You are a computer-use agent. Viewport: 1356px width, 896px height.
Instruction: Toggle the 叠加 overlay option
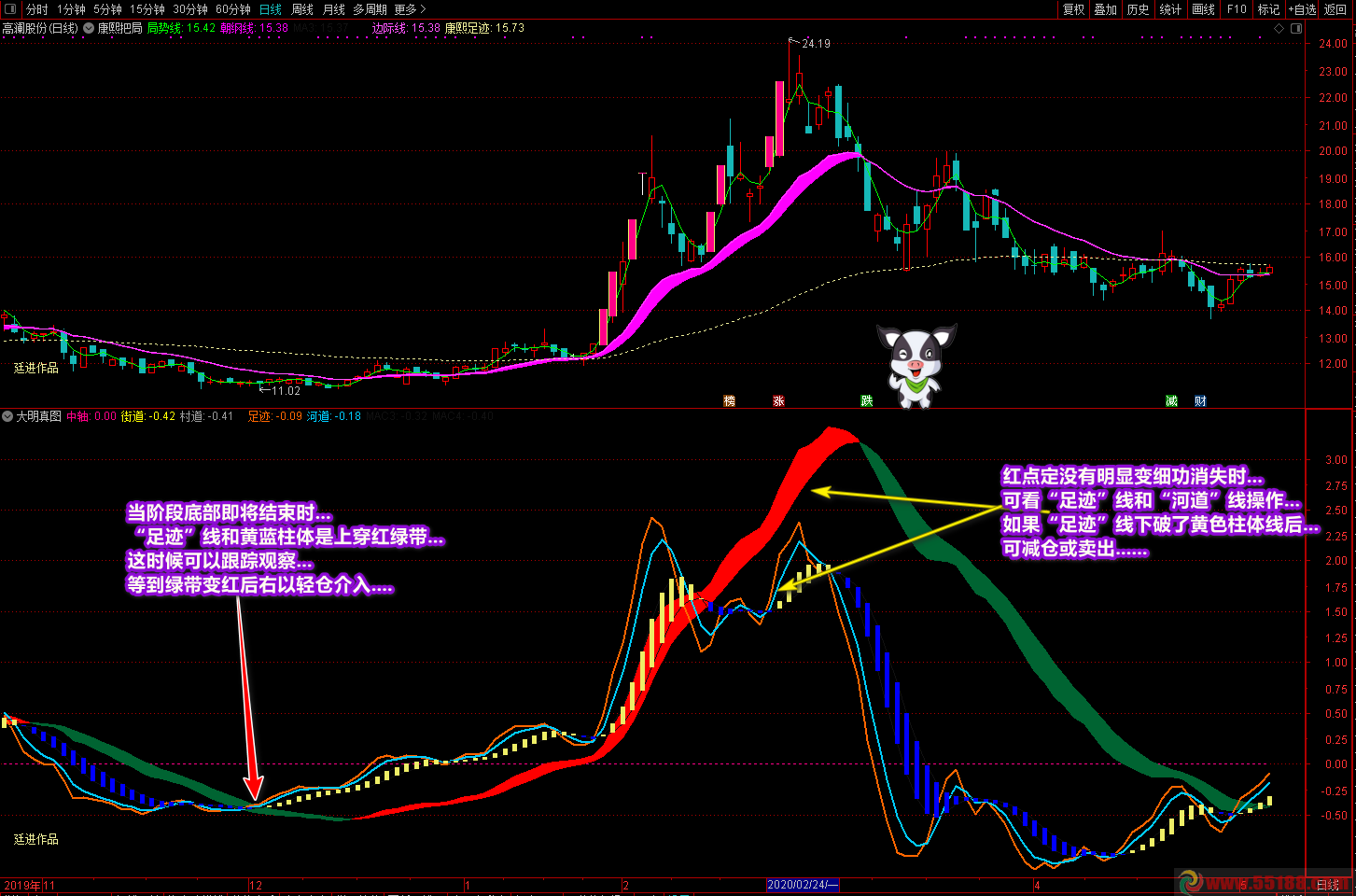point(1106,9)
